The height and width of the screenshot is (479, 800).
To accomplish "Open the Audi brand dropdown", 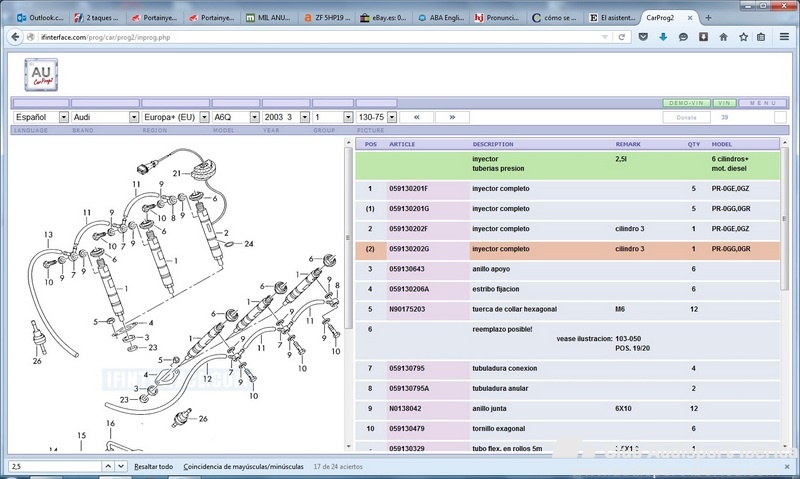I will click(x=105, y=117).
